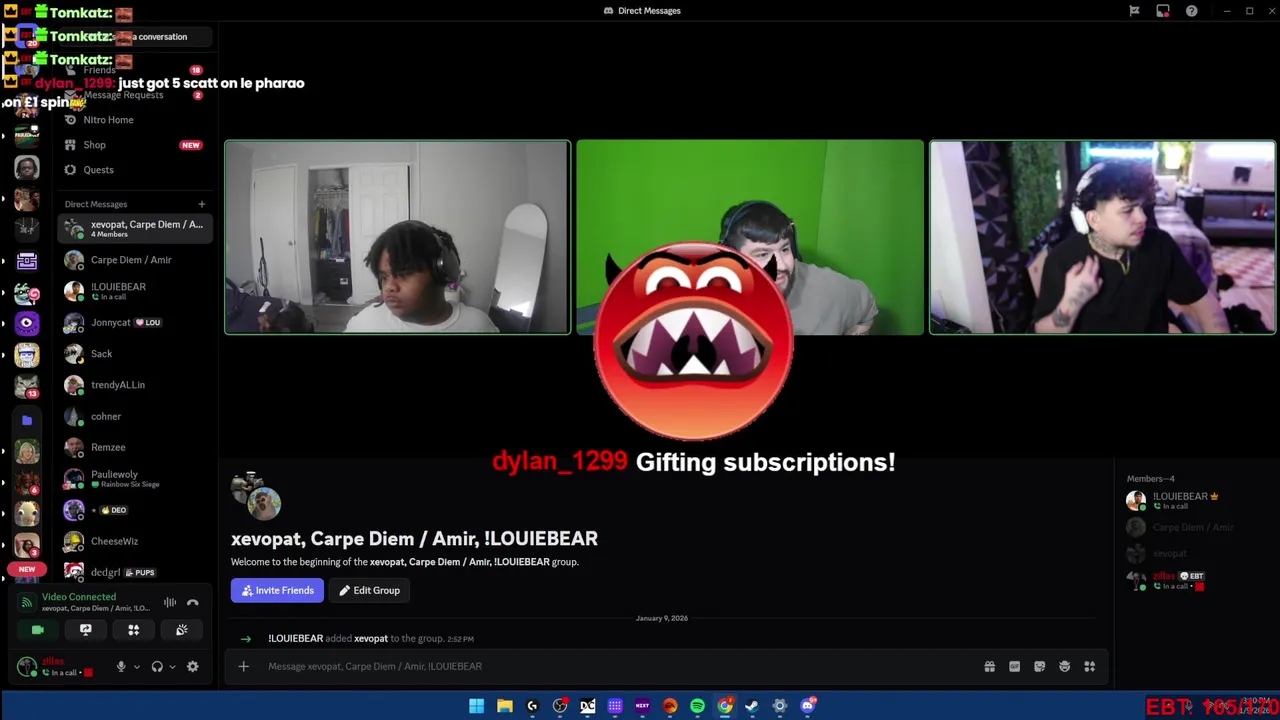Open Steam from taskbar

[x=752, y=706]
